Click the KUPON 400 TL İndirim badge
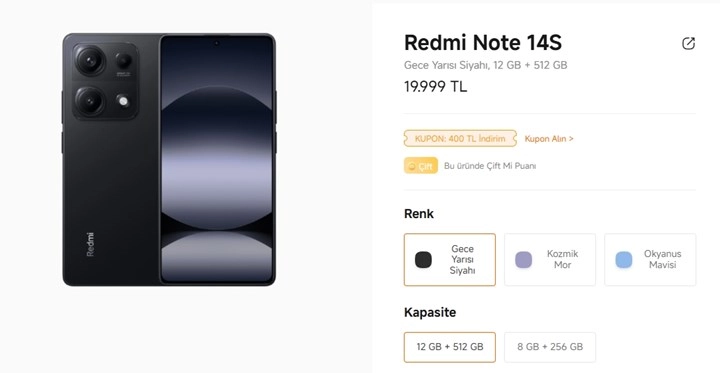Screen dimensions: 720x373 (x=460, y=138)
